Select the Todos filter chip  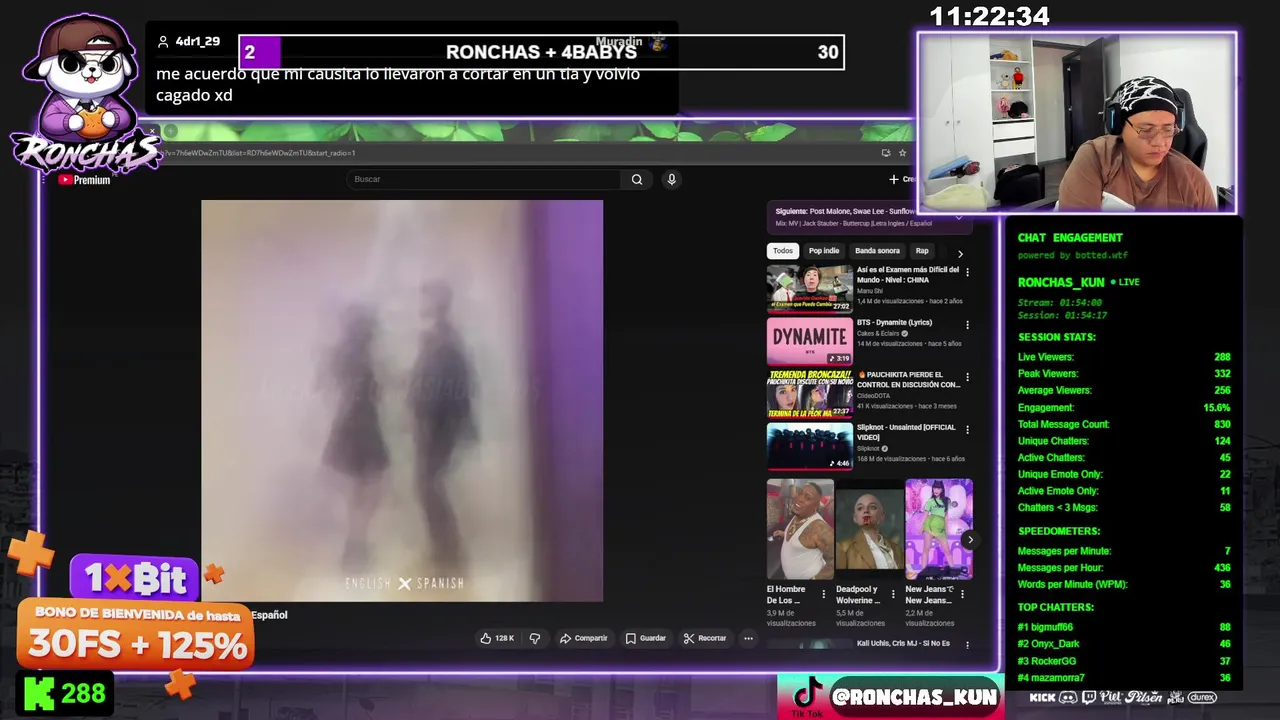pyautogui.click(x=783, y=251)
